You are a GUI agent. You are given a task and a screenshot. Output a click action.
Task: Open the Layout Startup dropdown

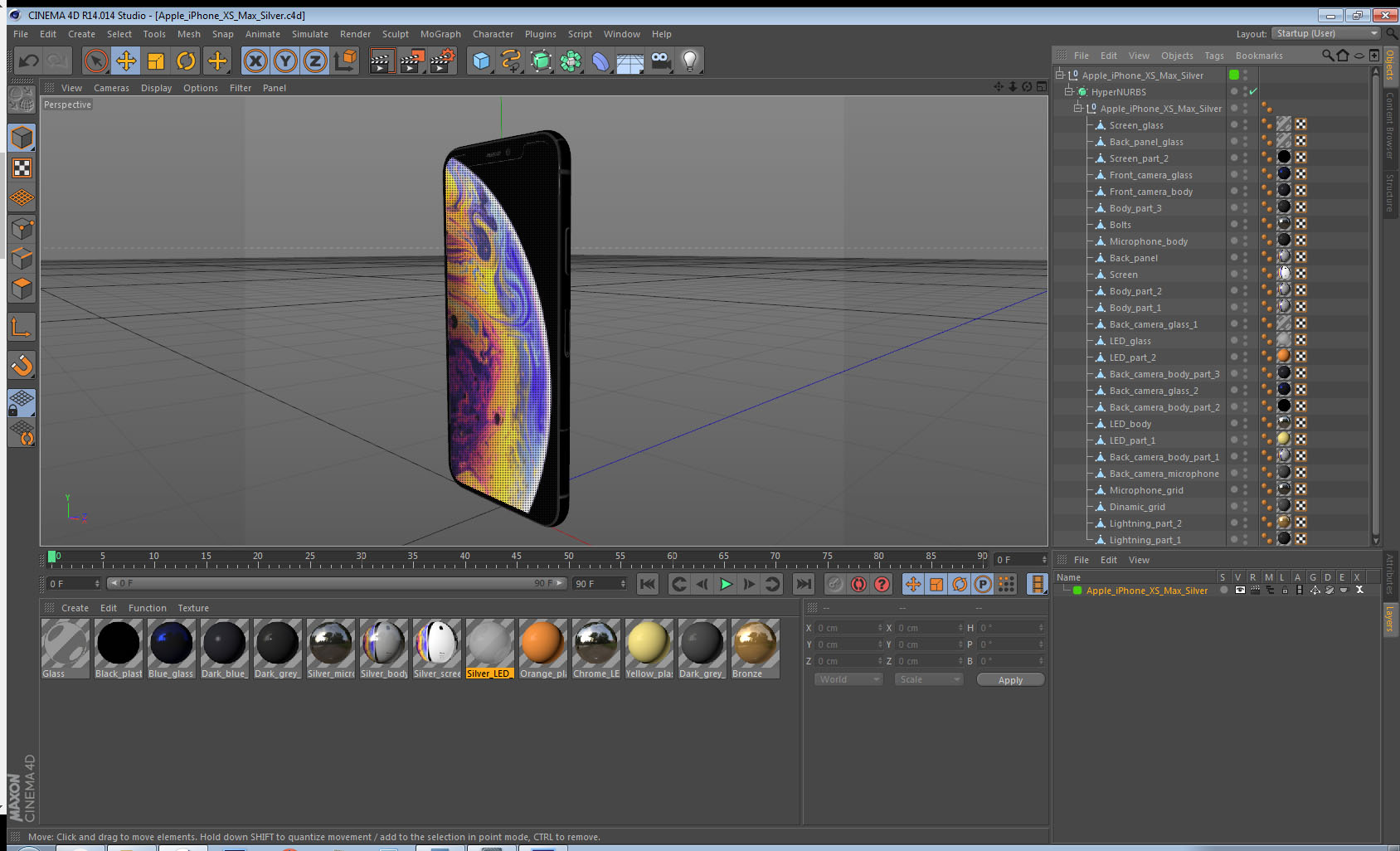(x=1326, y=33)
